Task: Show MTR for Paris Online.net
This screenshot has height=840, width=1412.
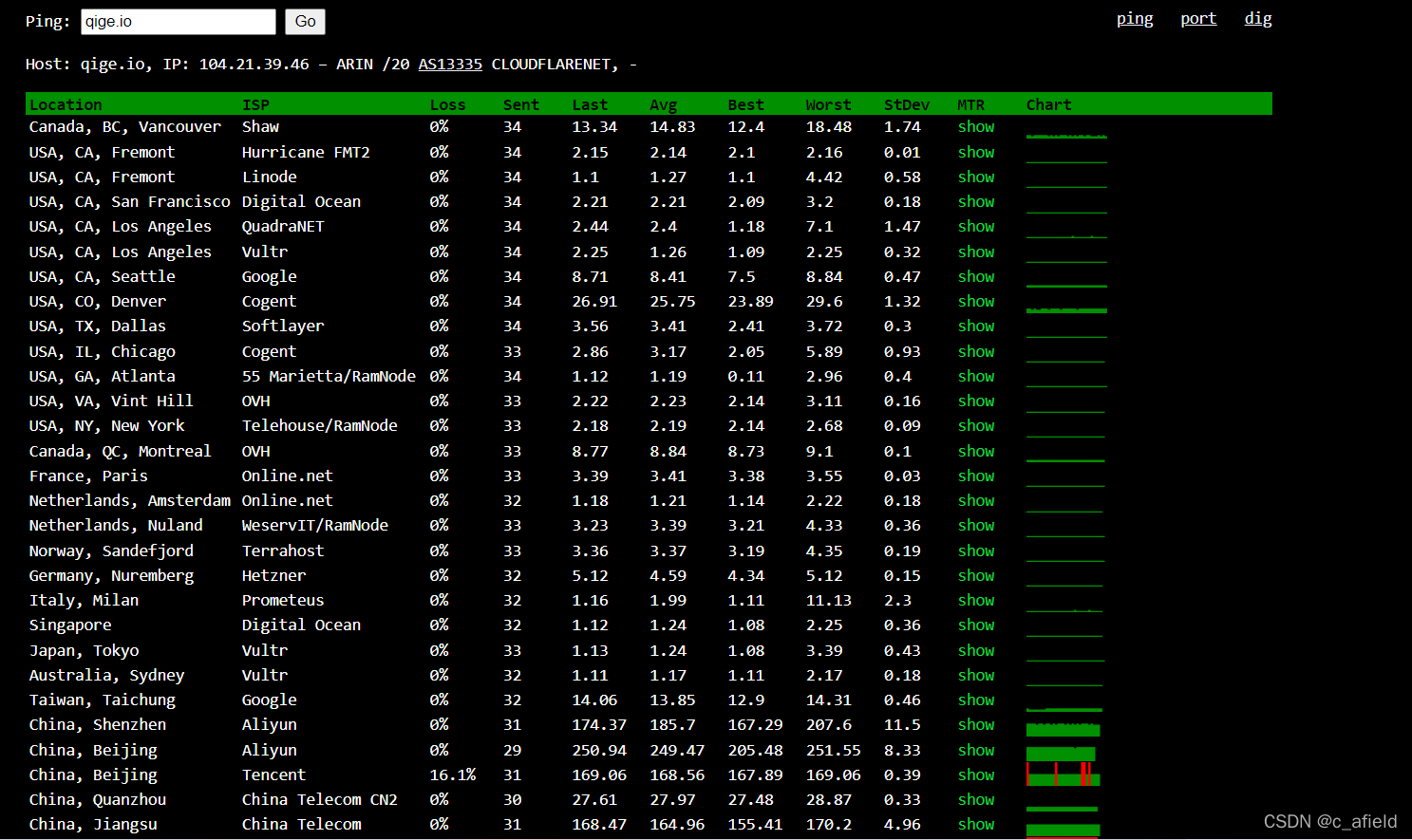Action: pyautogui.click(x=976, y=476)
